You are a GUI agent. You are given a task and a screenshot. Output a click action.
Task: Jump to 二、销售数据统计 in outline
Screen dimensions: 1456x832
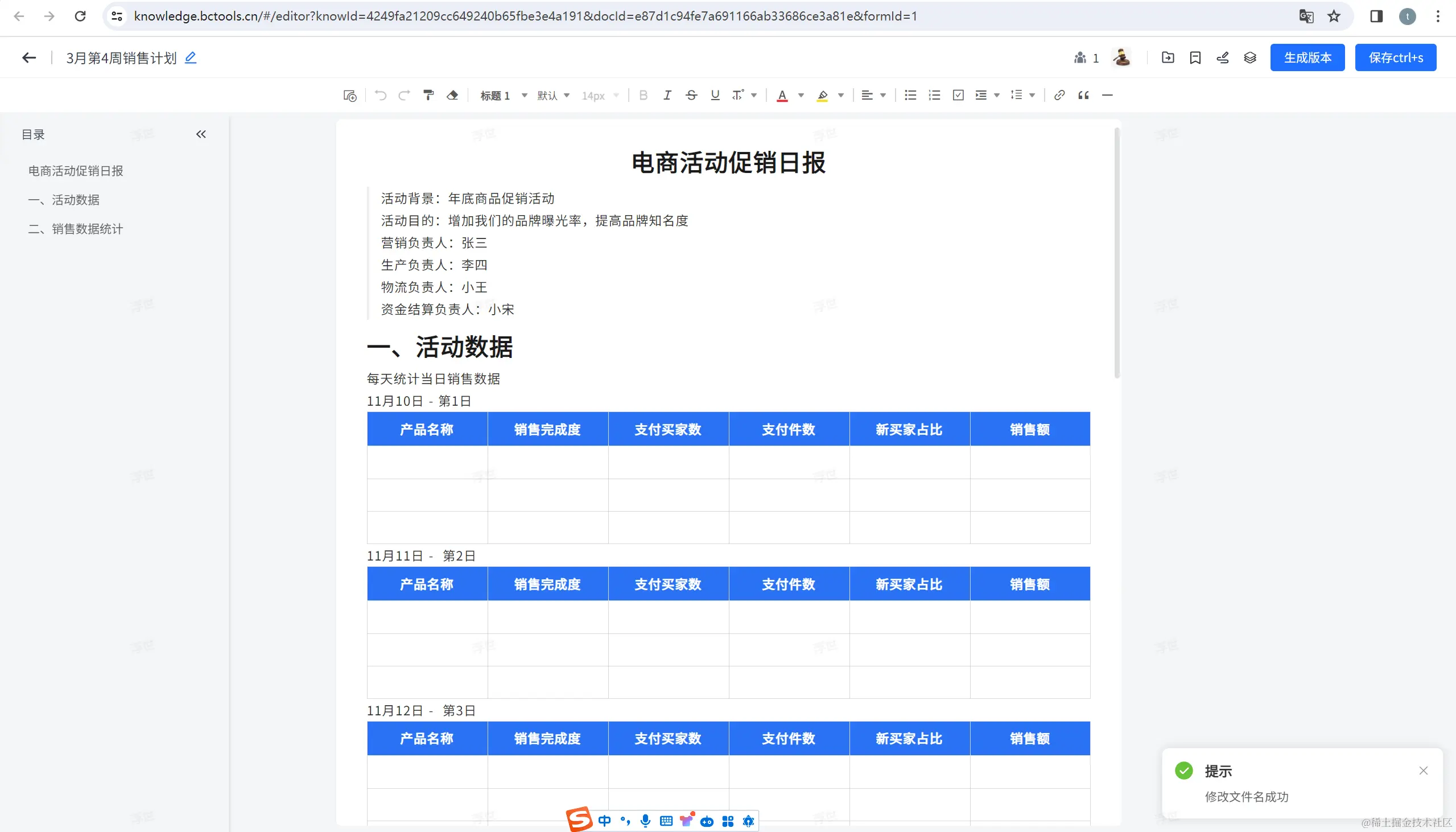[x=87, y=229]
